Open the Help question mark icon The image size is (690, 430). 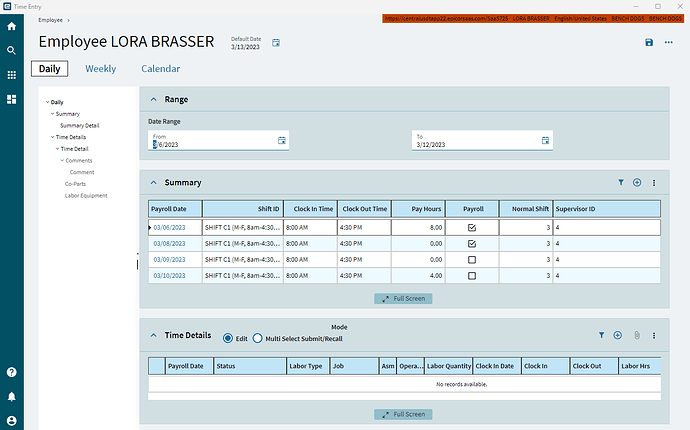11,372
